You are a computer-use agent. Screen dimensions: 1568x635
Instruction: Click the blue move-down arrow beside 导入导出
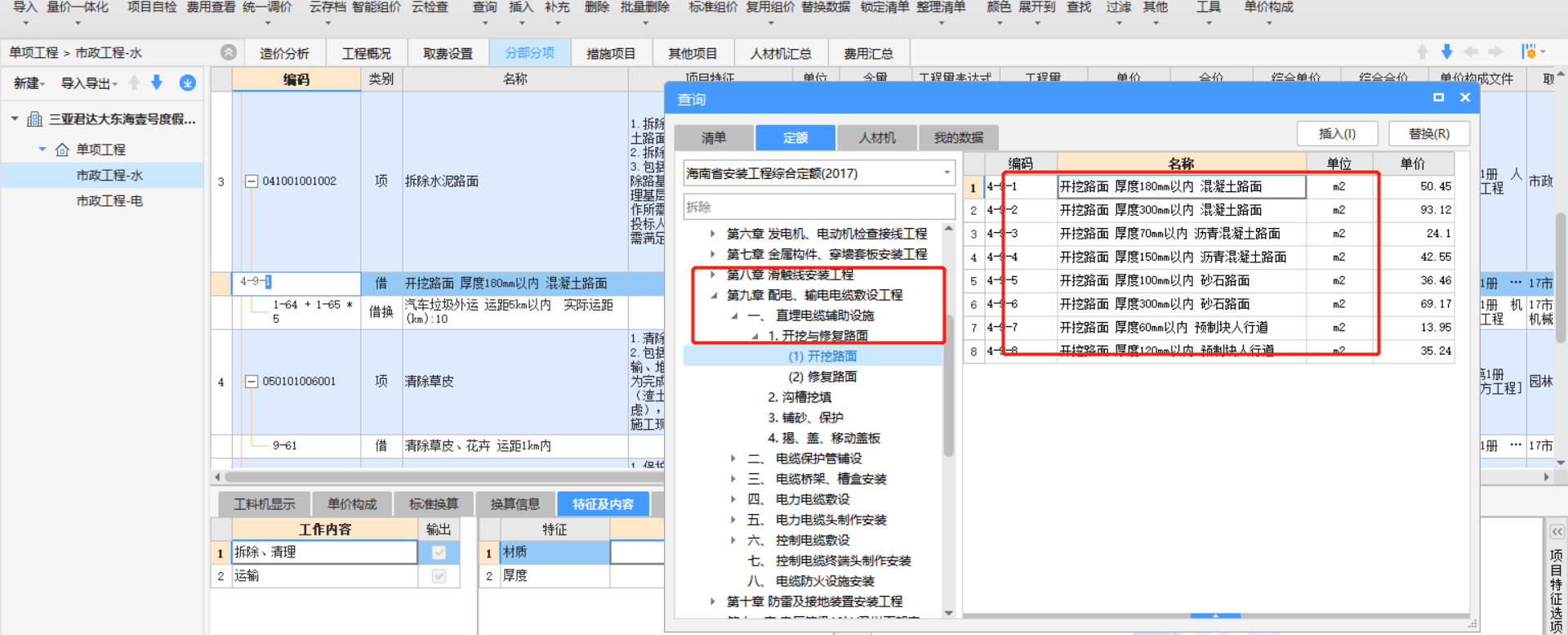[x=157, y=83]
